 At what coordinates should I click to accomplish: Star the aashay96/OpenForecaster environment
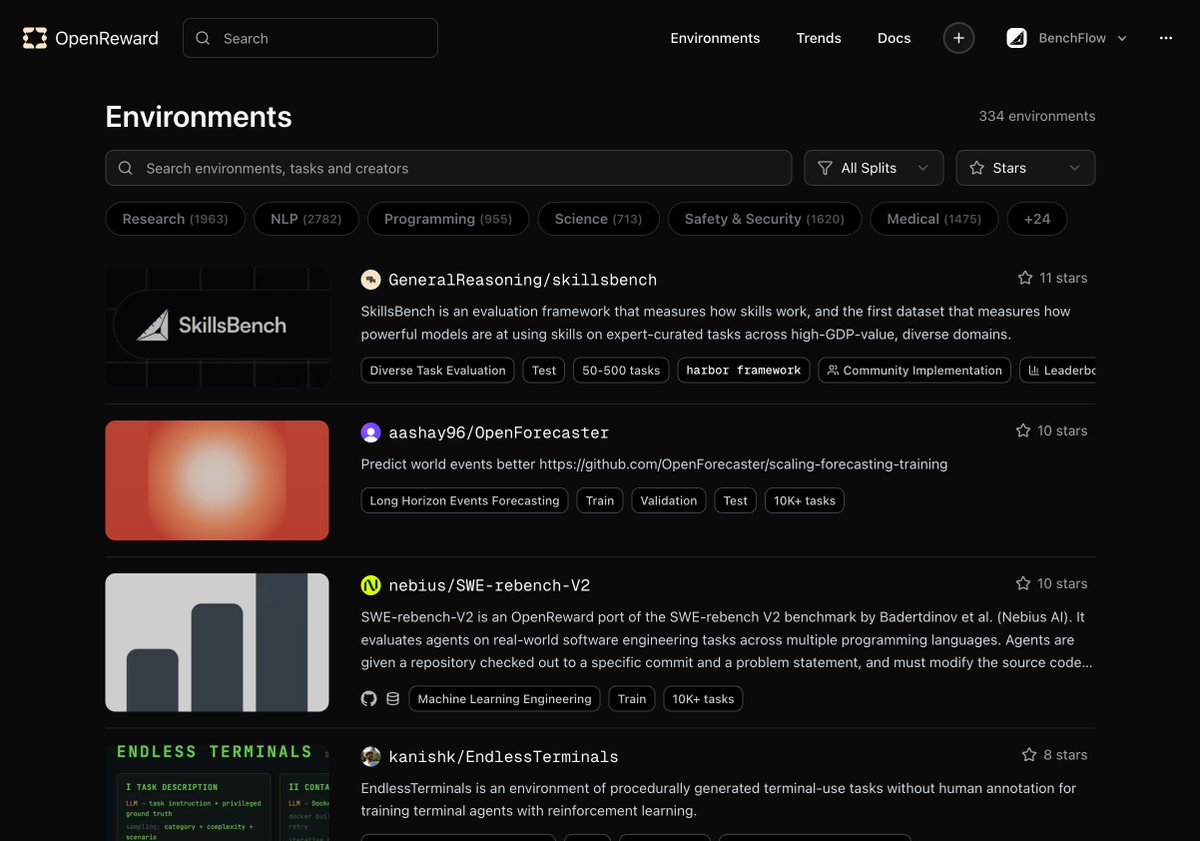[x=1023, y=431]
